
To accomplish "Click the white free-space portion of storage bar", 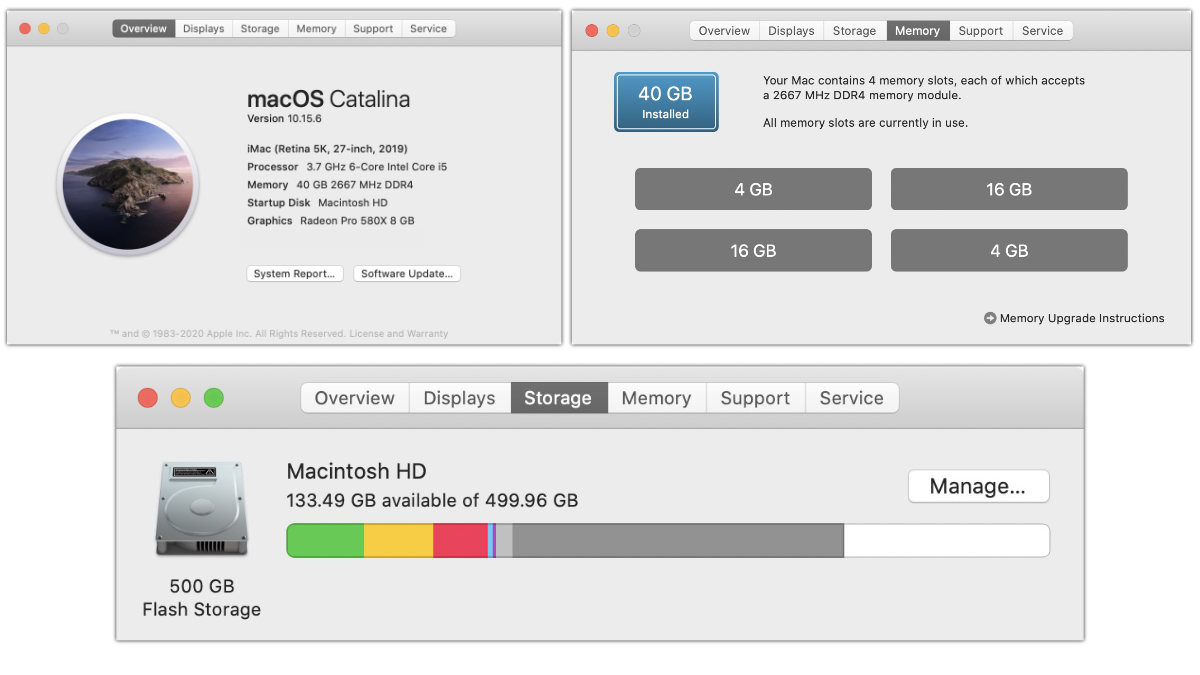I will (x=947, y=540).
